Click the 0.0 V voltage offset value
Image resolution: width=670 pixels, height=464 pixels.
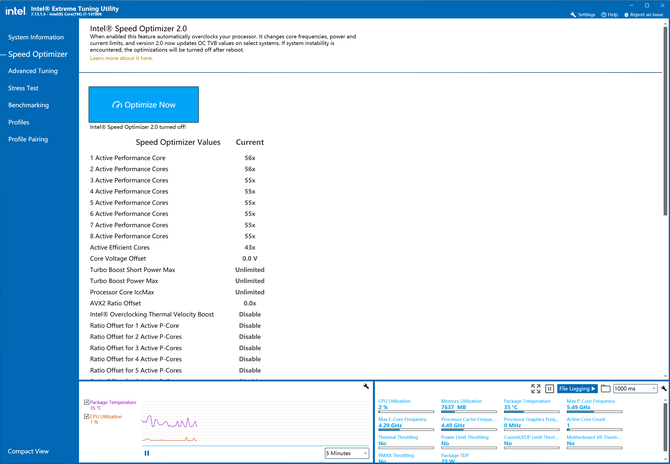click(x=250, y=258)
